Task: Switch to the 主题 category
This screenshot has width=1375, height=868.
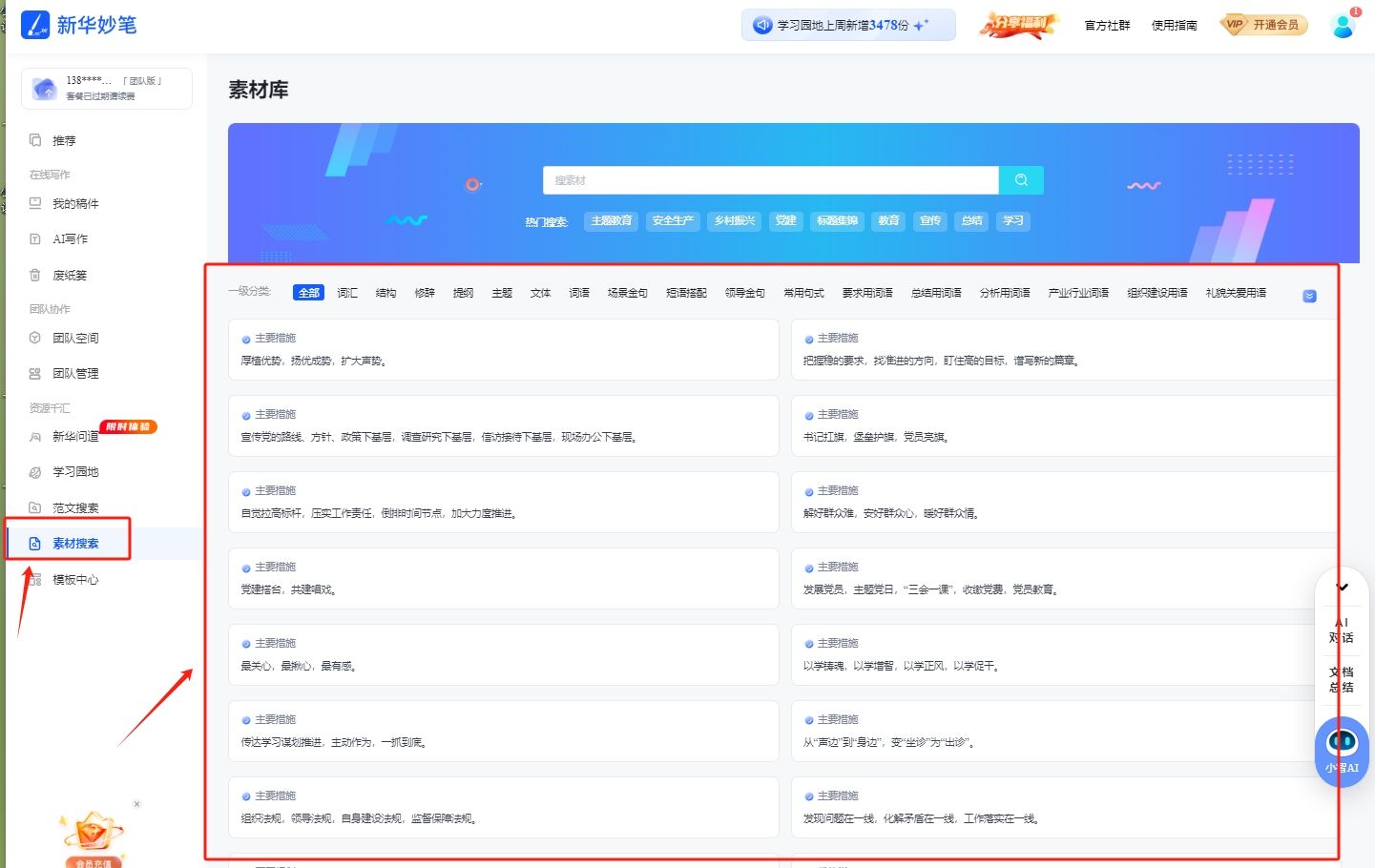Action: [502, 293]
